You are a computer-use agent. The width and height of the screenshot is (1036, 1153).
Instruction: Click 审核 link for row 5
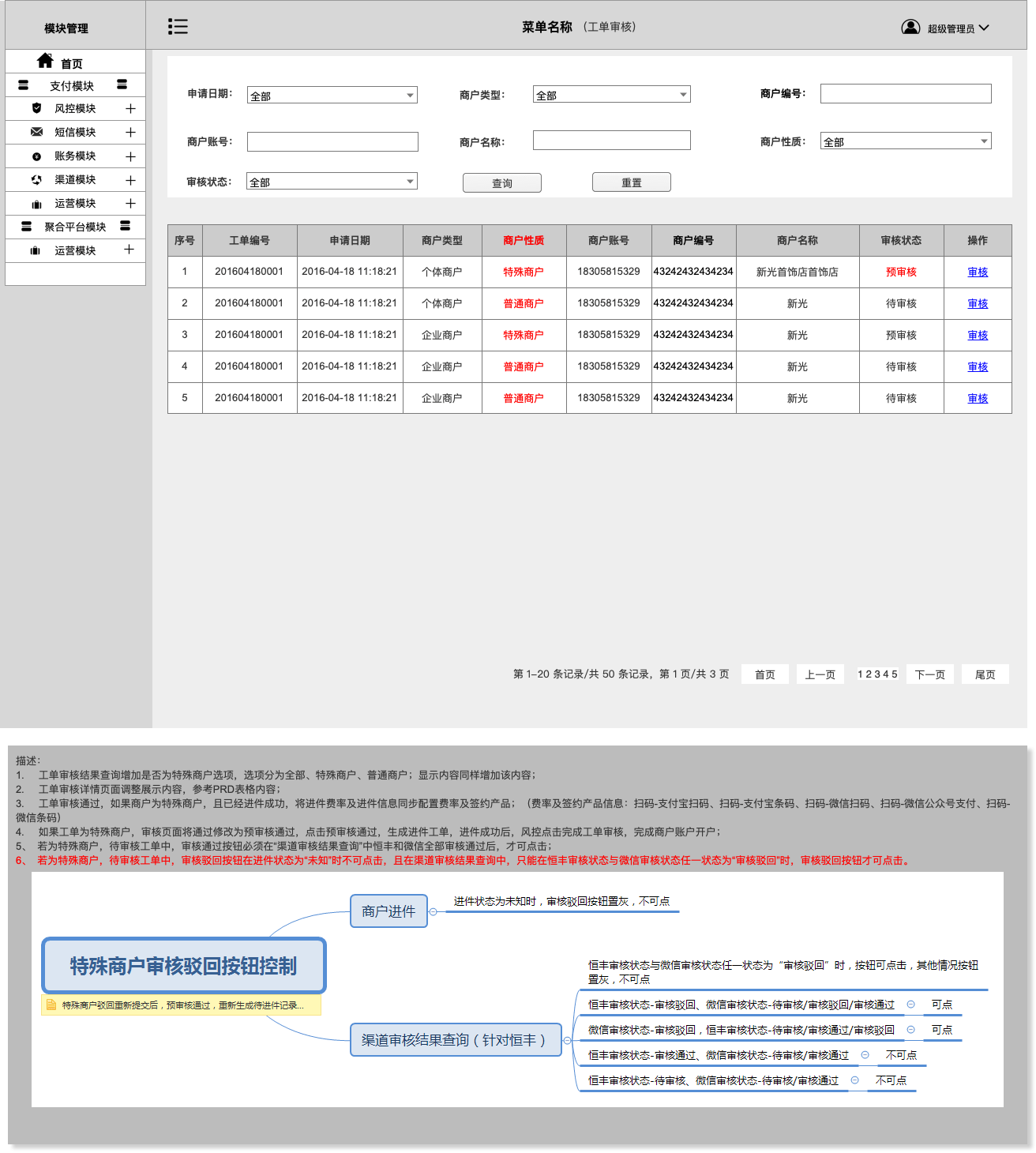pos(978,398)
